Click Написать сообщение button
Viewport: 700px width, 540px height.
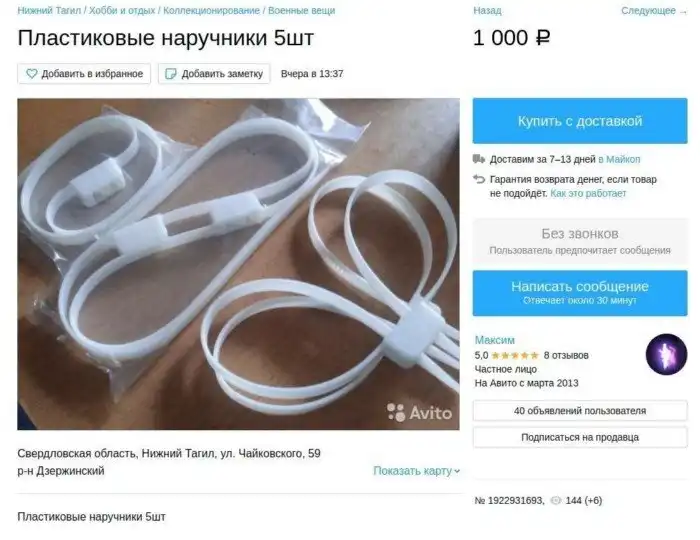tap(580, 293)
